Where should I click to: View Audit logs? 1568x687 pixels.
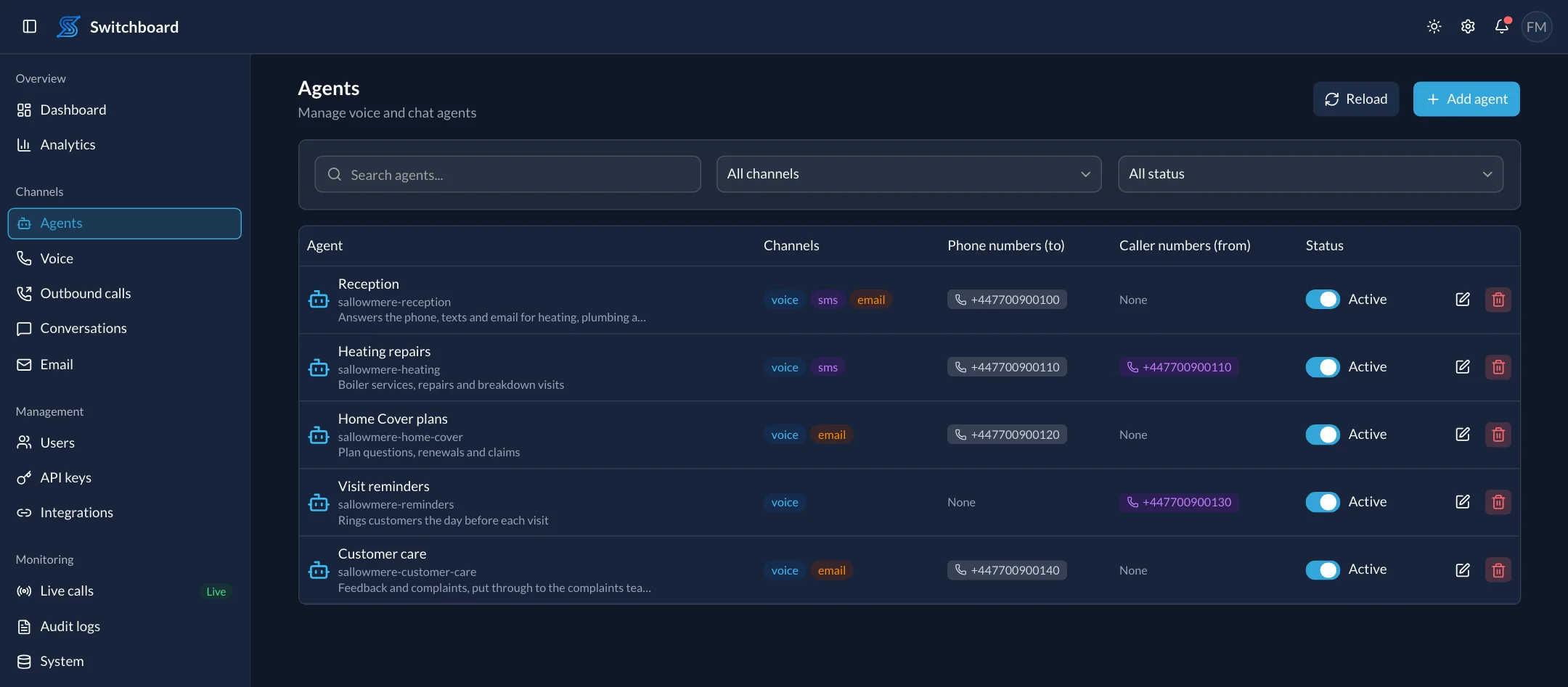[125, 627]
